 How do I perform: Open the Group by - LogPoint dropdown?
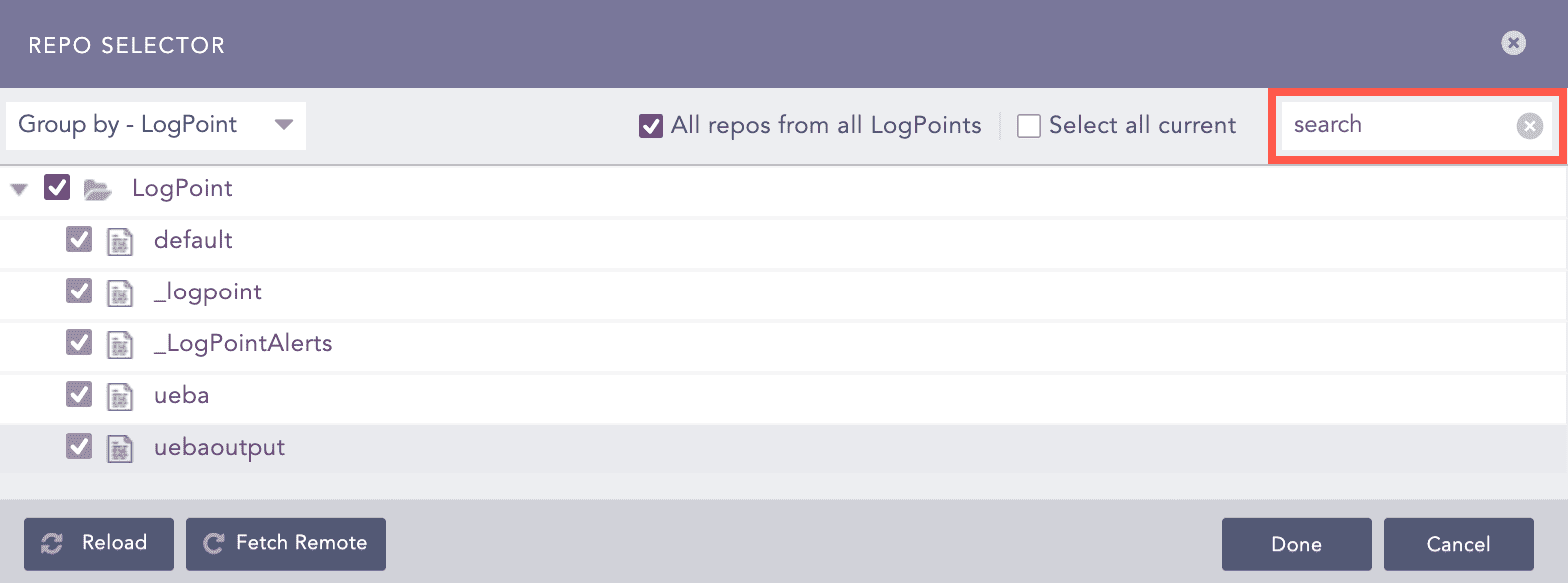155,125
